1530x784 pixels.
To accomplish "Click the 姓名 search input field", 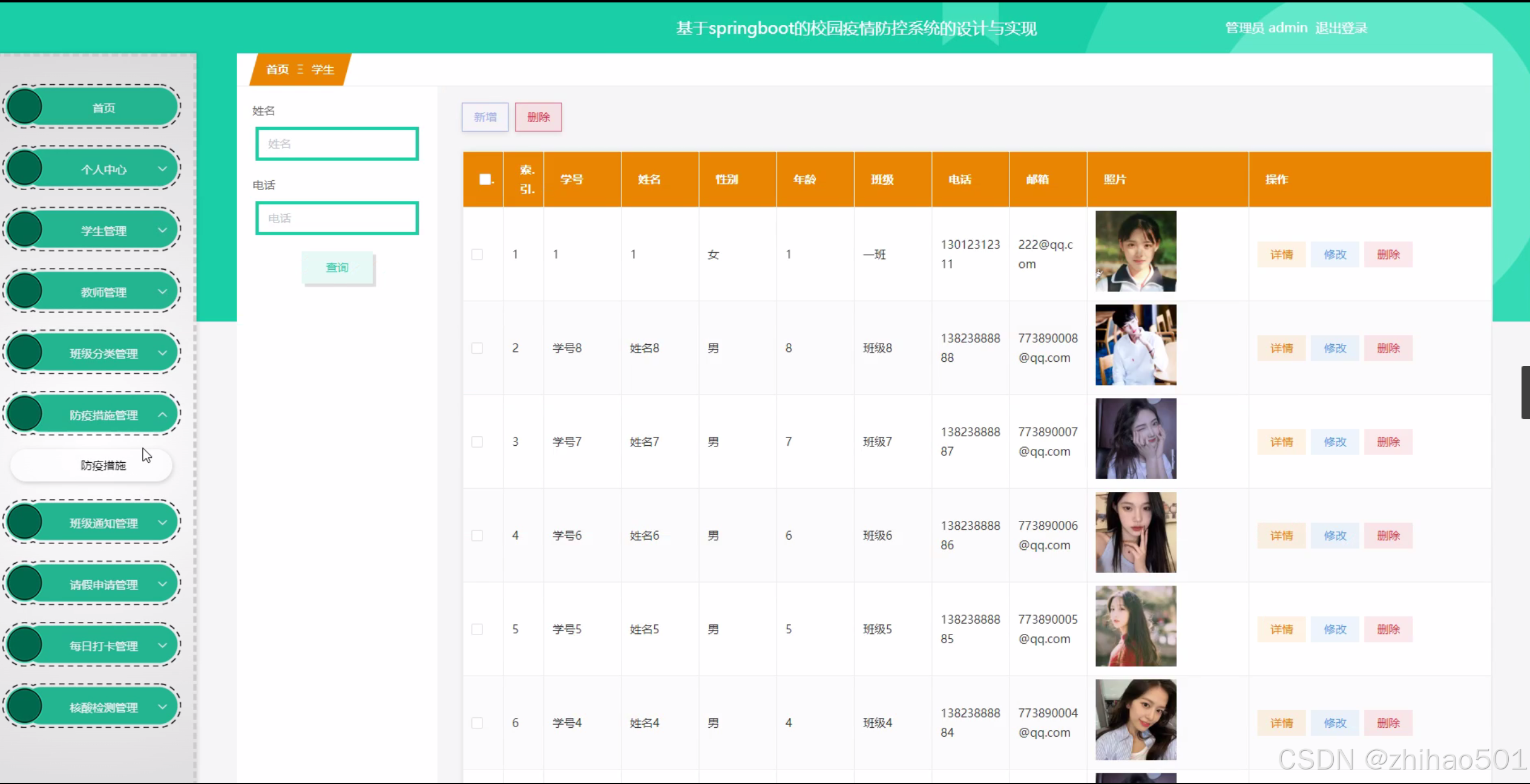I will [x=337, y=144].
